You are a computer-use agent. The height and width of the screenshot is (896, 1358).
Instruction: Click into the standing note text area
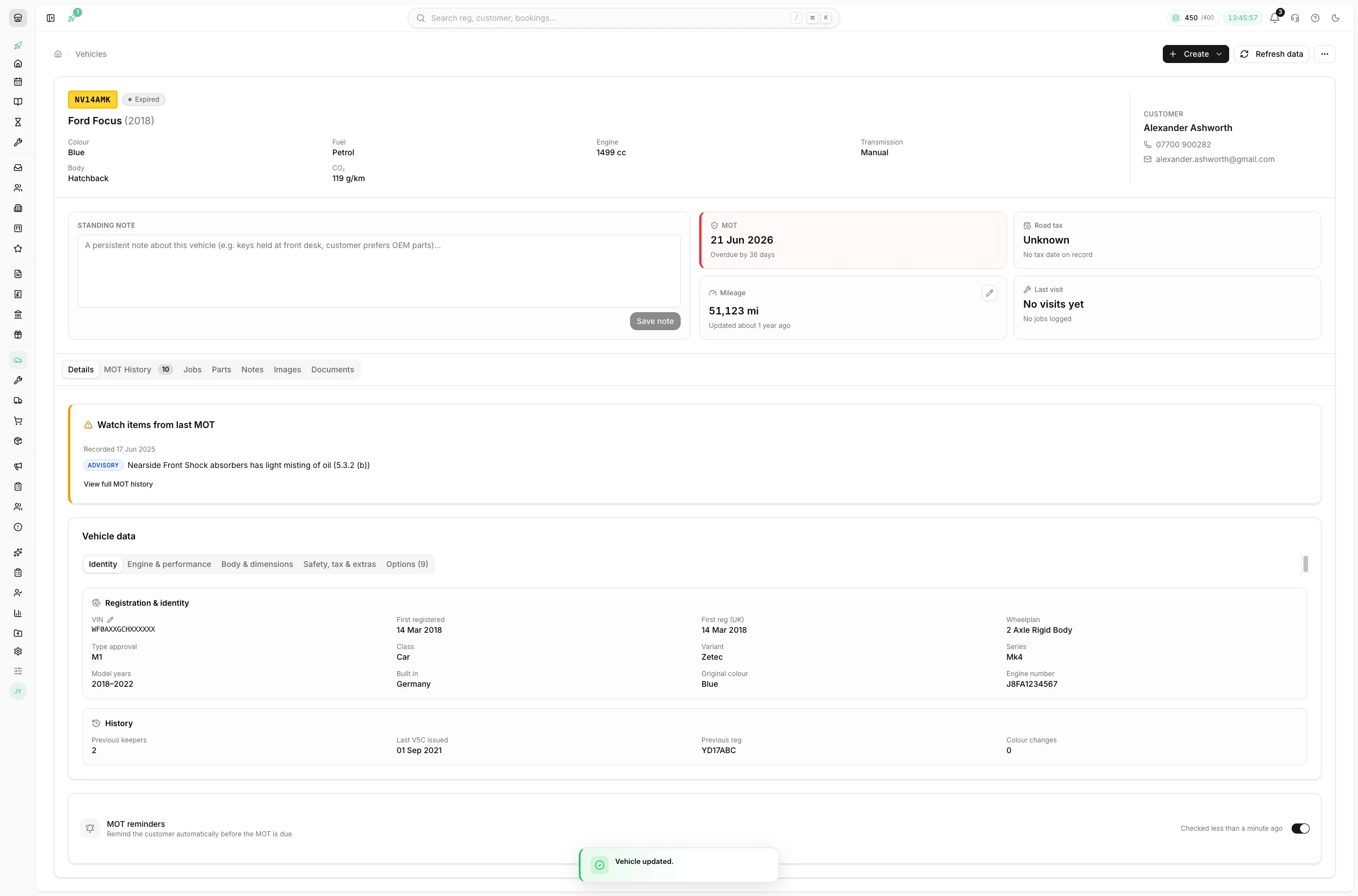379,271
